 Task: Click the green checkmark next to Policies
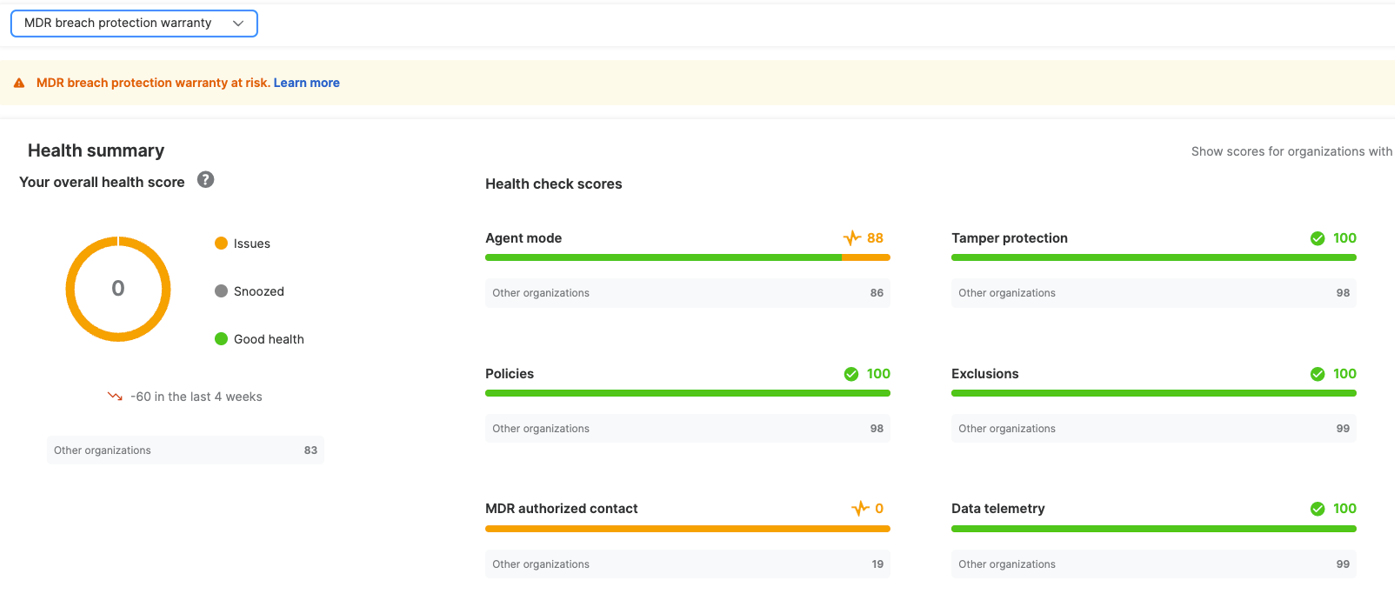click(x=852, y=374)
